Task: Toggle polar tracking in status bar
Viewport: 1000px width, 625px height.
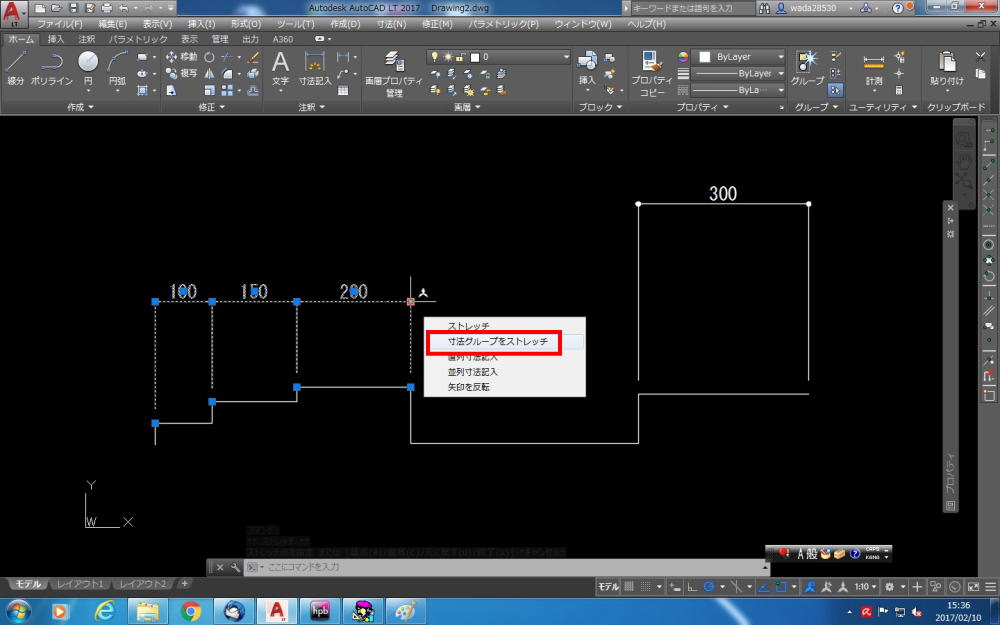Action: tap(709, 587)
